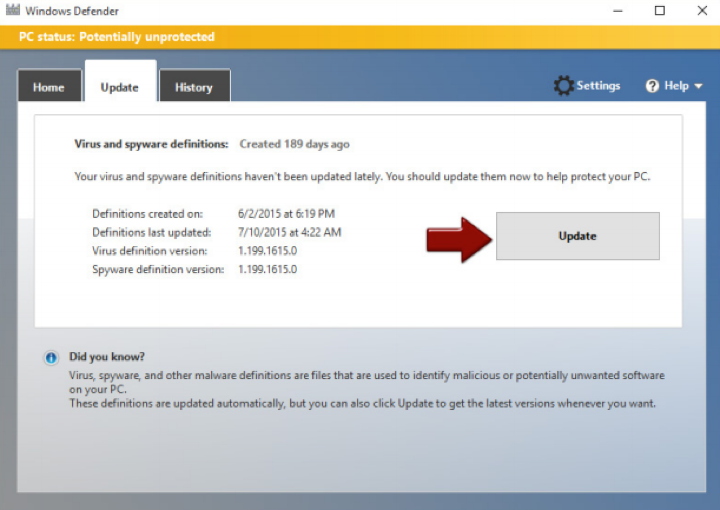Maximize the Windows Defender window
The width and height of the screenshot is (720, 510).
[660, 11]
